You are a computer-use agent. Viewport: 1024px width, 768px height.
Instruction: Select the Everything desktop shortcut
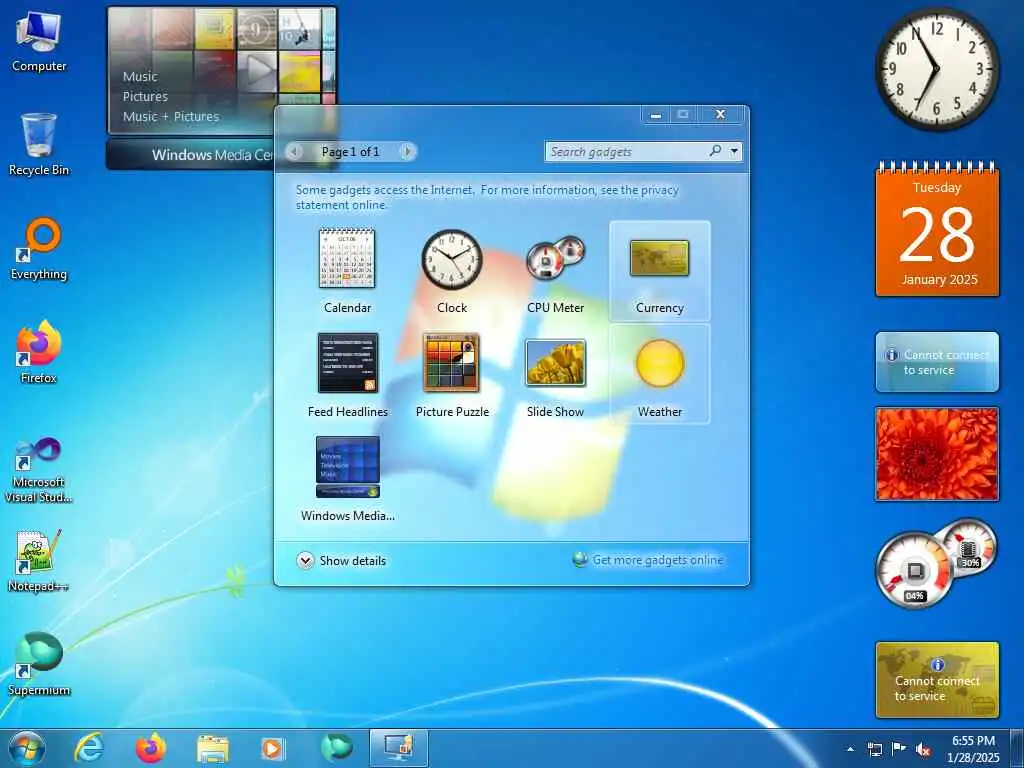pos(39,249)
